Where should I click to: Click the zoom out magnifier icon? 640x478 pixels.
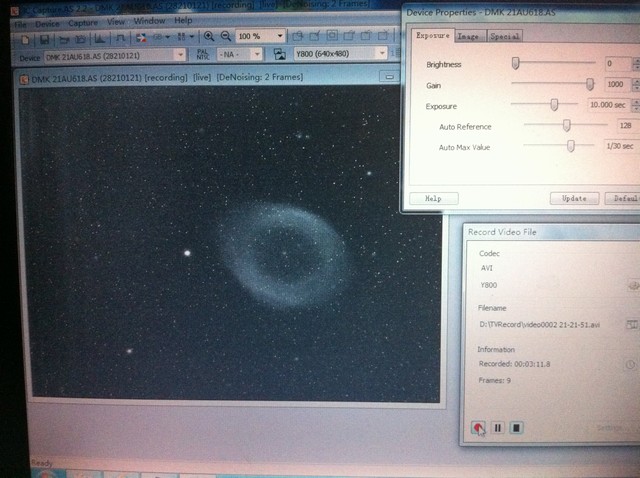click(x=224, y=37)
